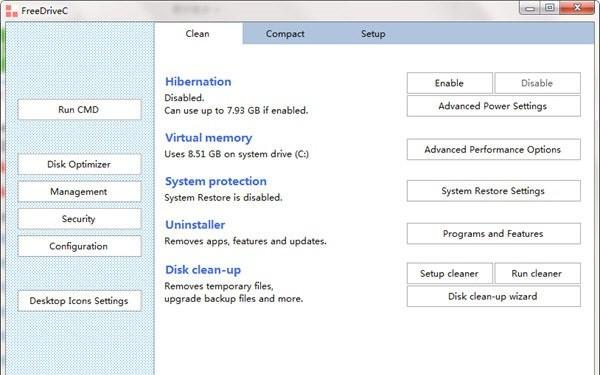The height and width of the screenshot is (375, 600).
Task: Click the Configuration button
Action: (79, 246)
